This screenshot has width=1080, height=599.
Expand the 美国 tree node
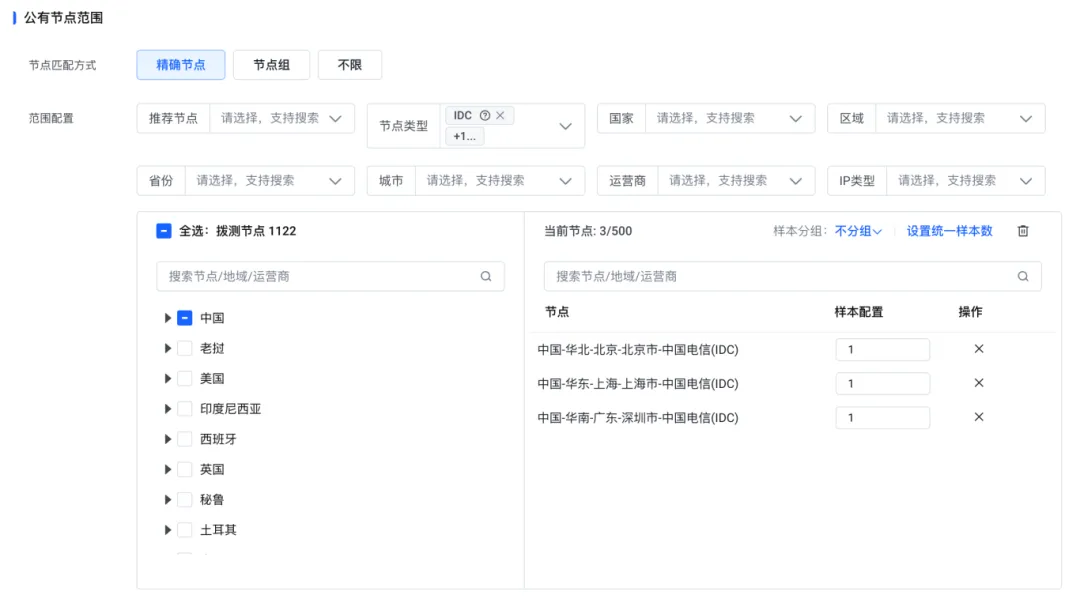pyautogui.click(x=167, y=379)
